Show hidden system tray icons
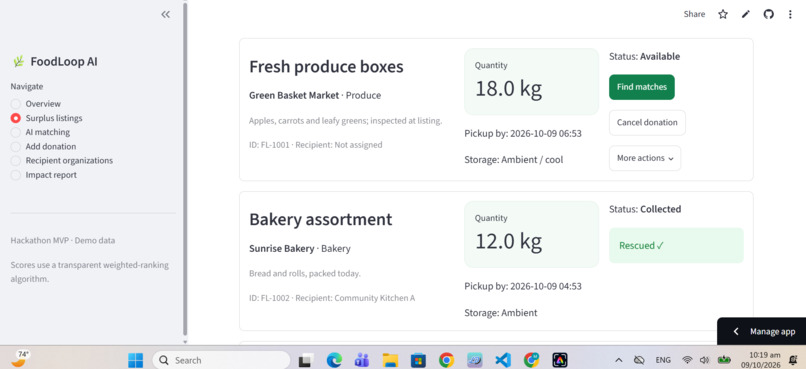The height and width of the screenshot is (369, 806). pos(619,360)
